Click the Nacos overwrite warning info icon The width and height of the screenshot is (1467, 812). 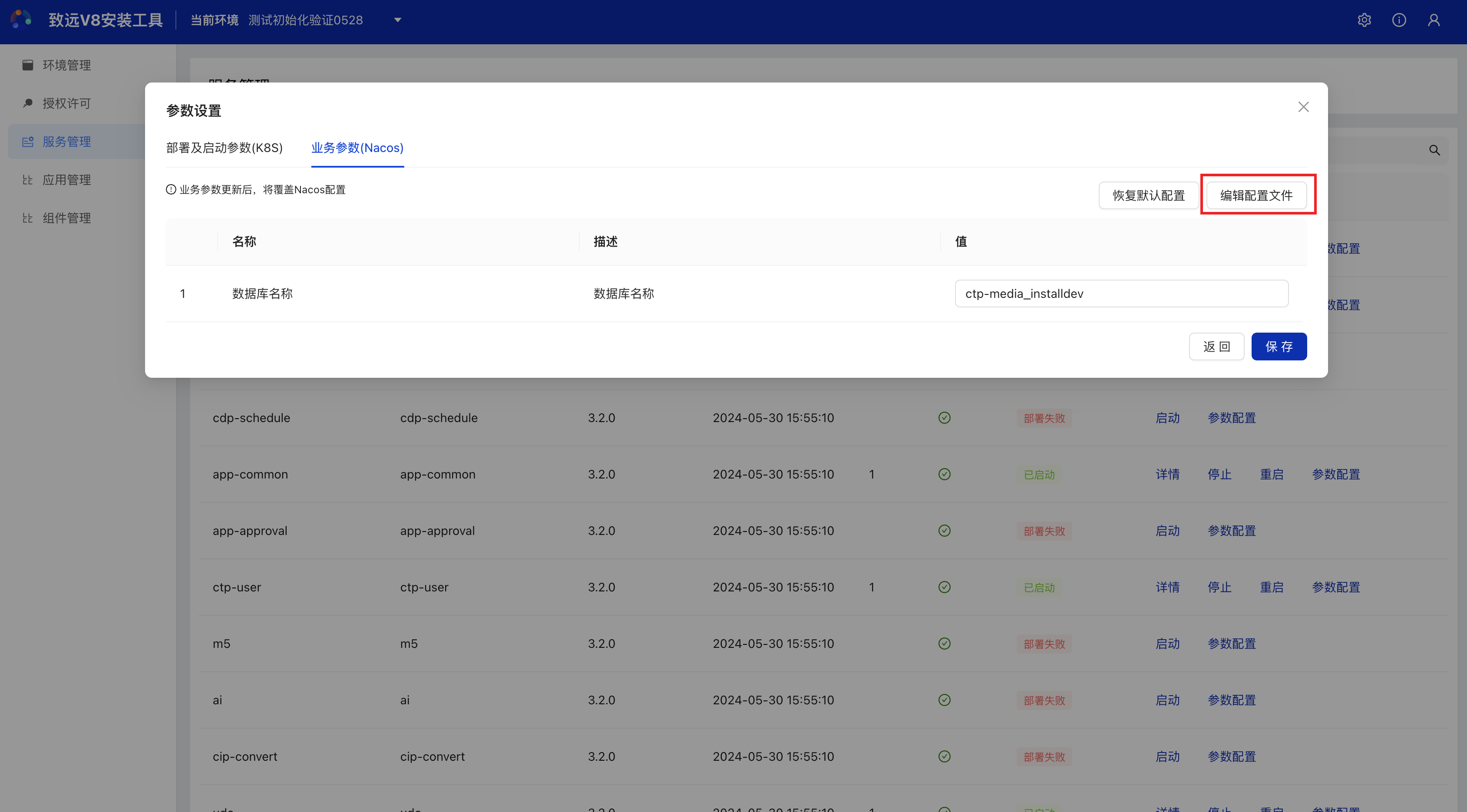171,190
